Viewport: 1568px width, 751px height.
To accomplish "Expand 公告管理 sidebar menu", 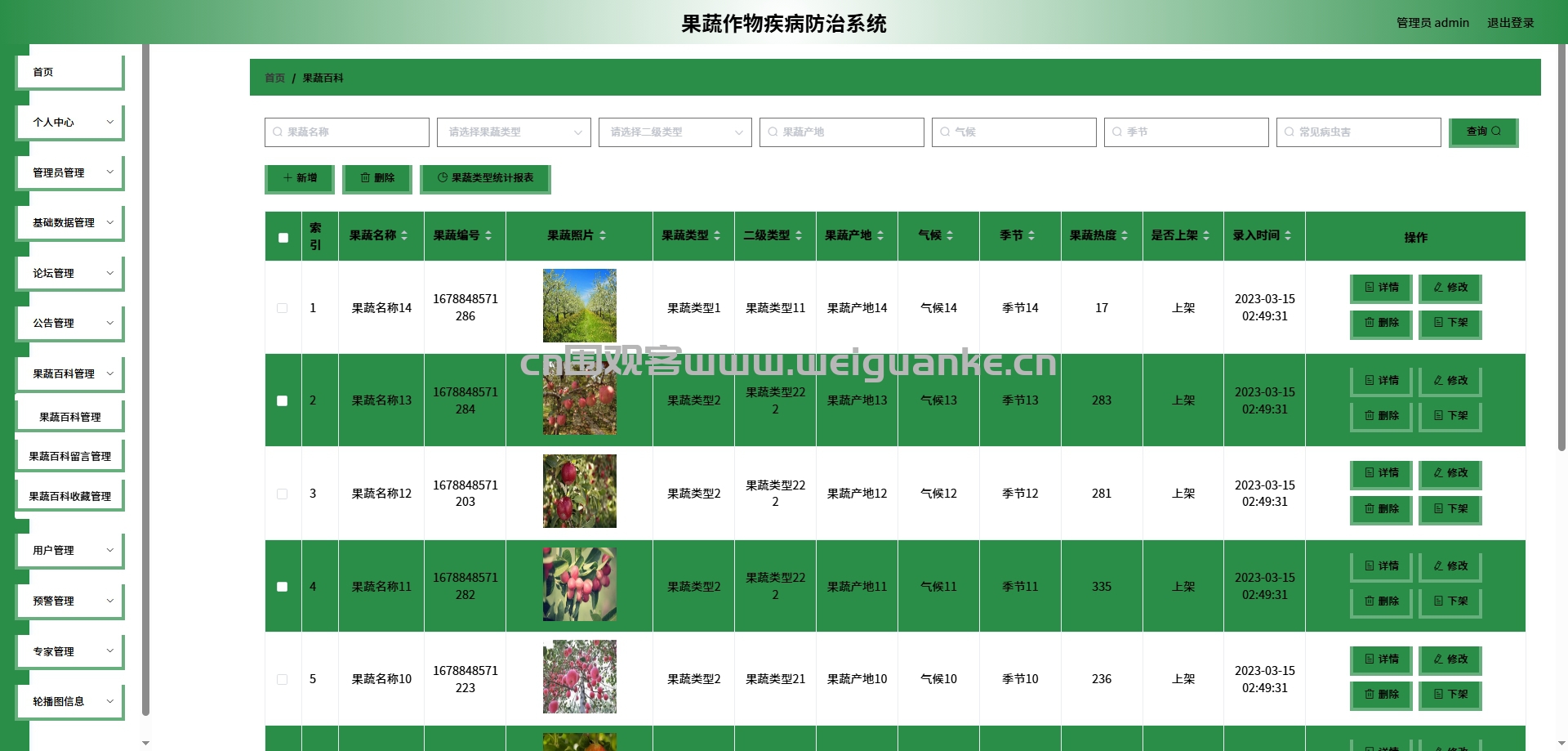I will (70, 324).
